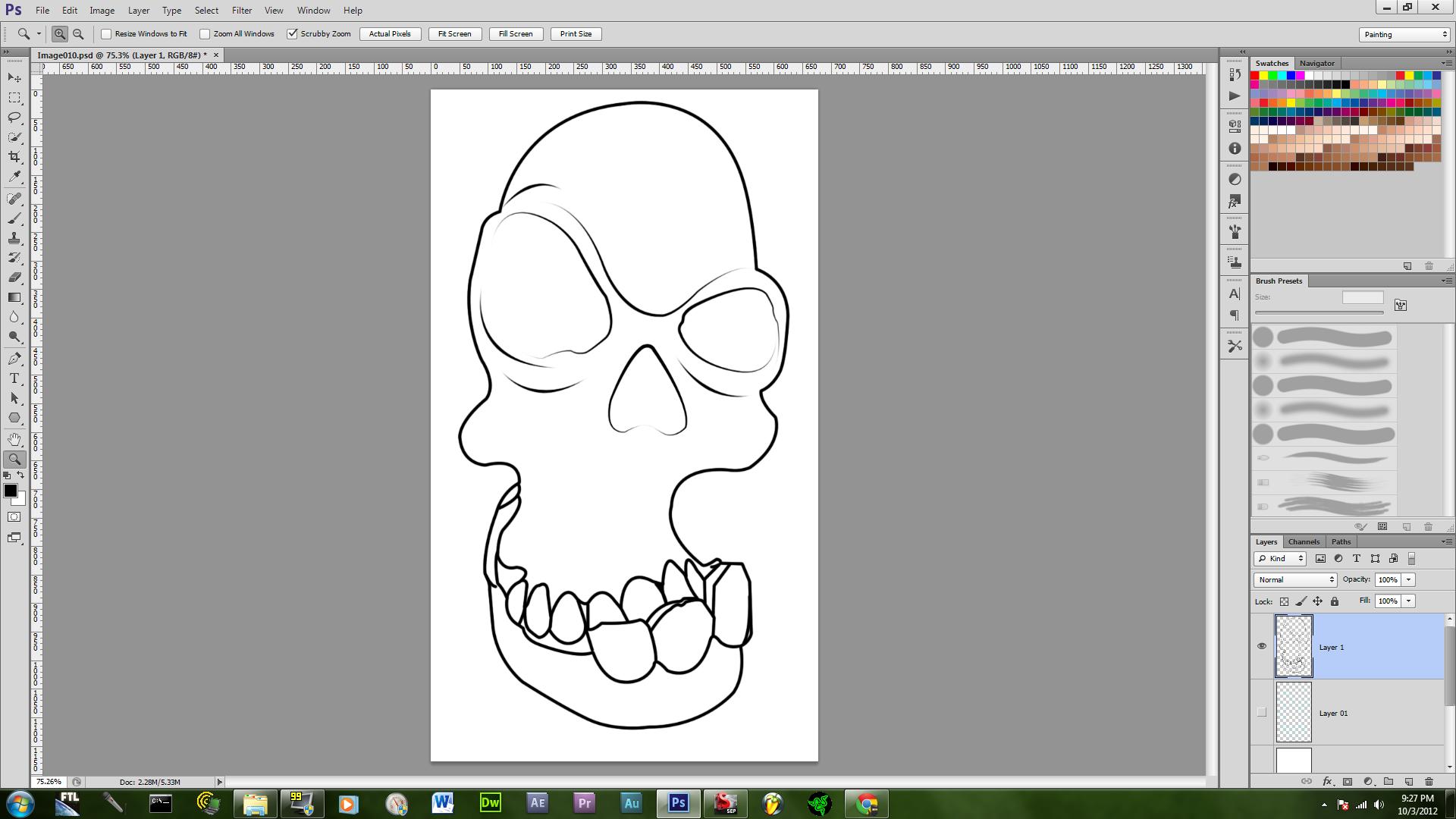Select the Lasso tool
The height and width of the screenshot is (819, 1456).
14,118
